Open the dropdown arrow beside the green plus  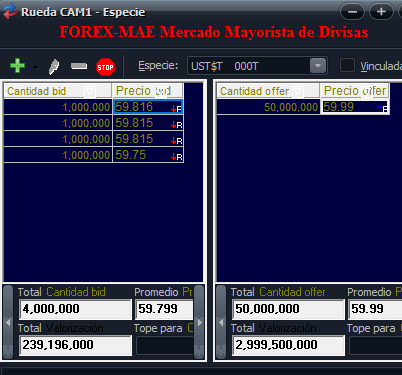[35, 67]
